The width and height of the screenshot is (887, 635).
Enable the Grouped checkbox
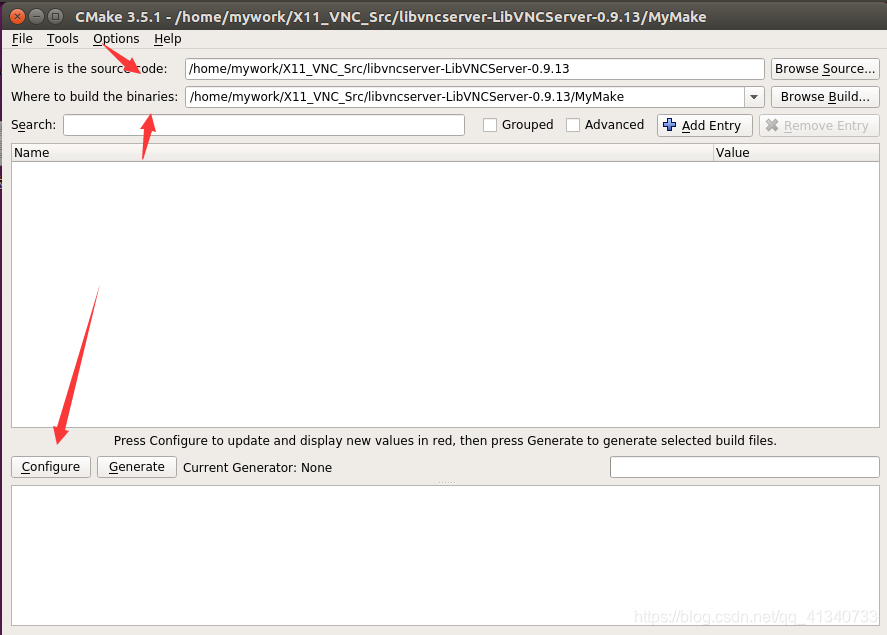pos(490,124)
